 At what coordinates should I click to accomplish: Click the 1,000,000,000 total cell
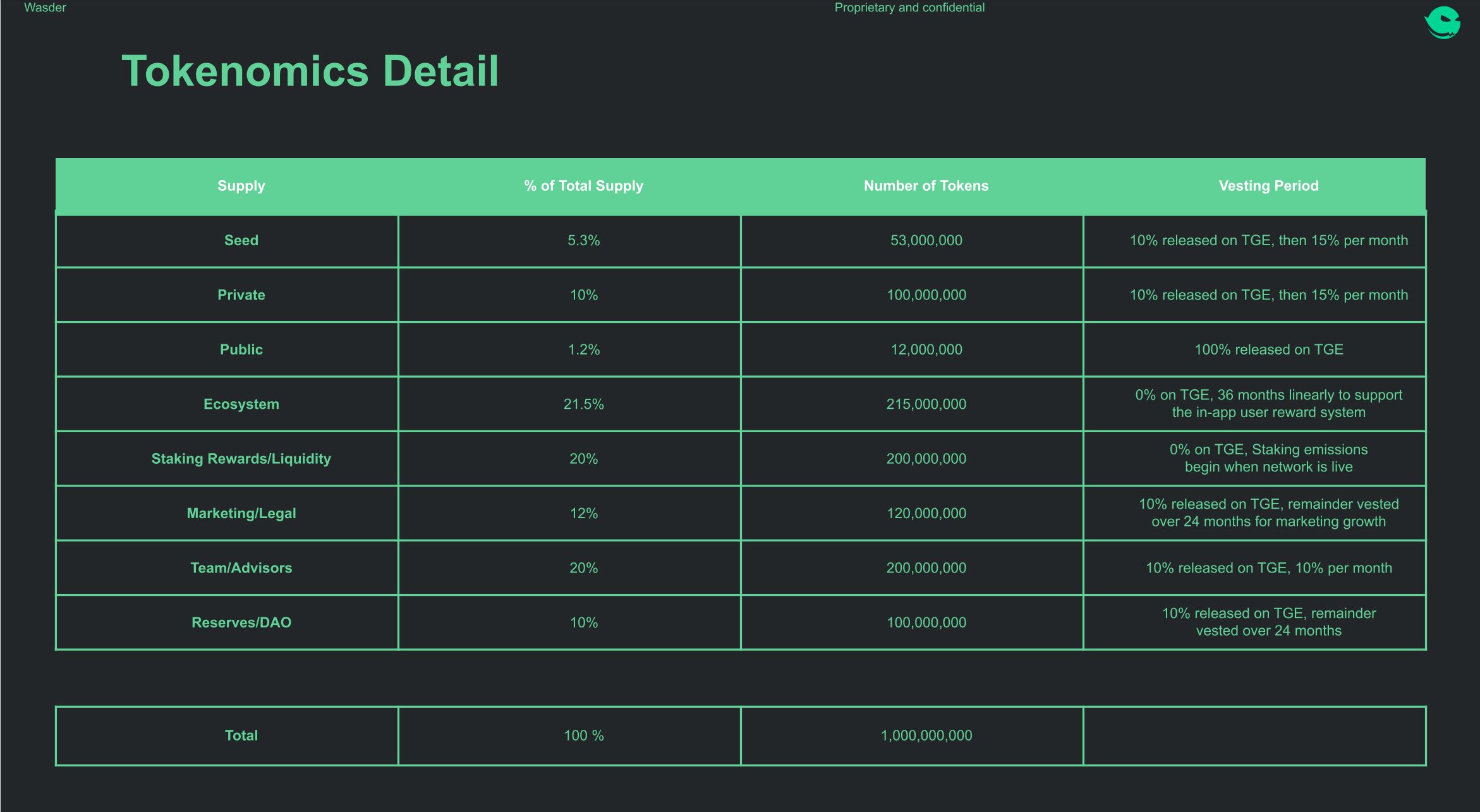[x=926, y=736]
